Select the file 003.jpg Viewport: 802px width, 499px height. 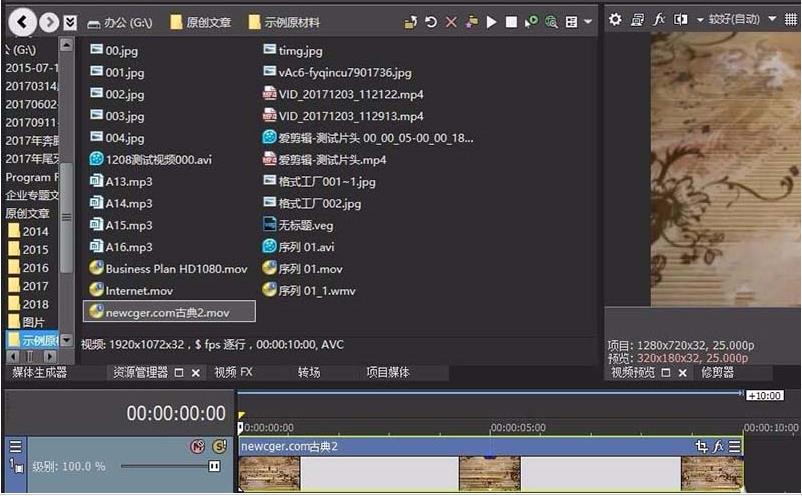(117, 116)
